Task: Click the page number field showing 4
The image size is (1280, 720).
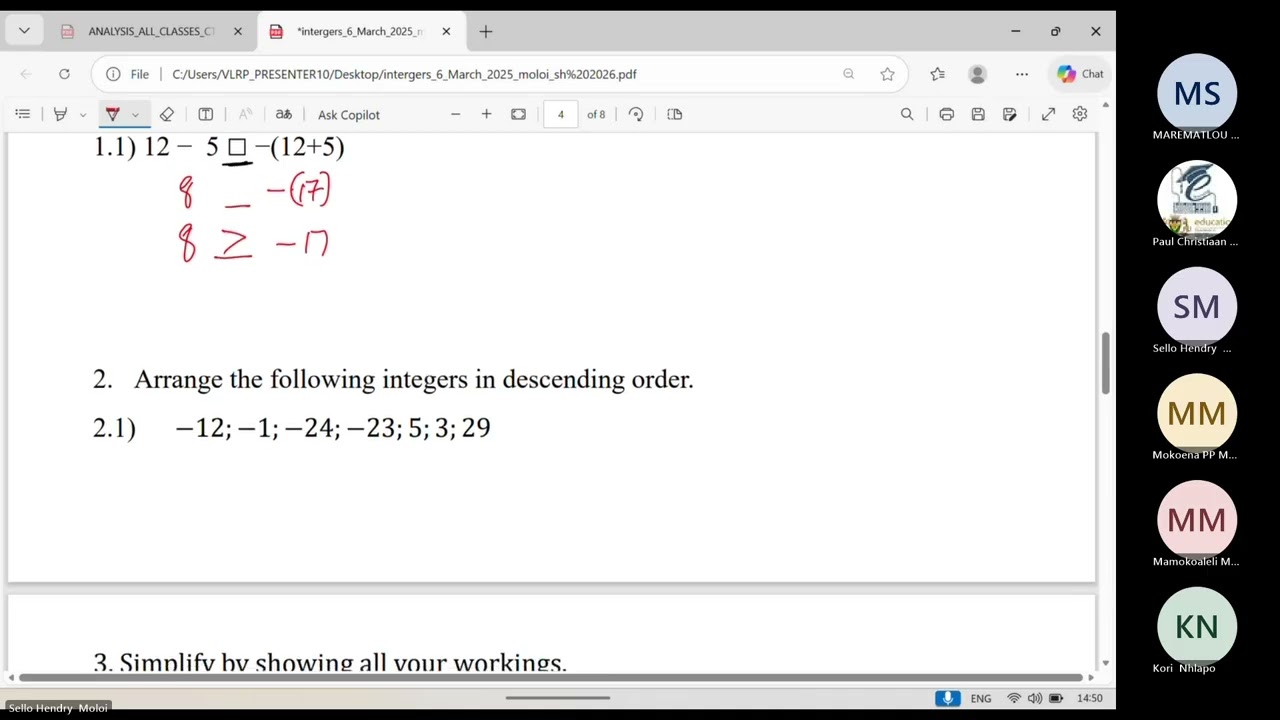Action: (560, 114)
